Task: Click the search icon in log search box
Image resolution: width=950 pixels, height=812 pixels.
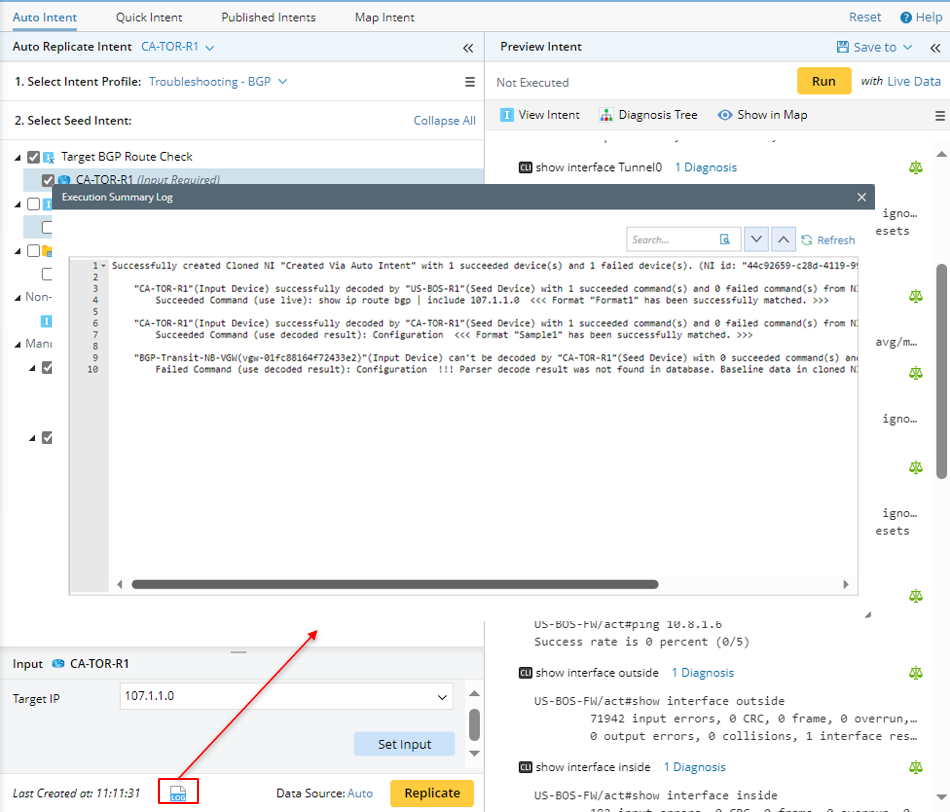Action: [725, 239]
